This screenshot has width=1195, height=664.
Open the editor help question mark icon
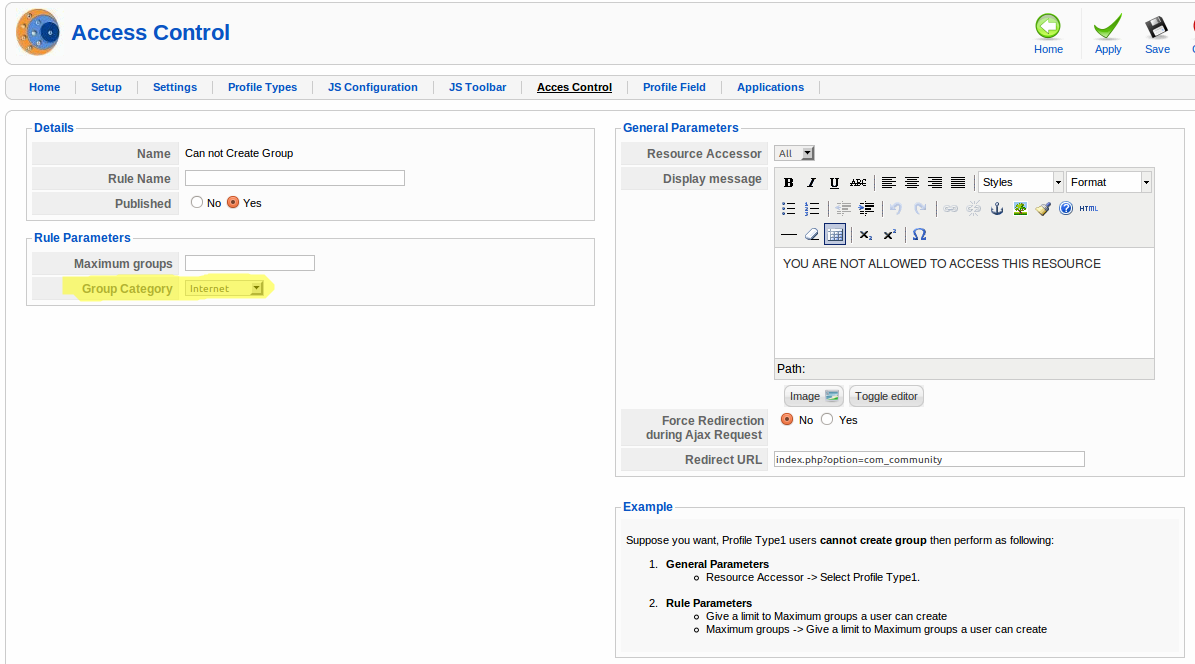point(1066,209)
